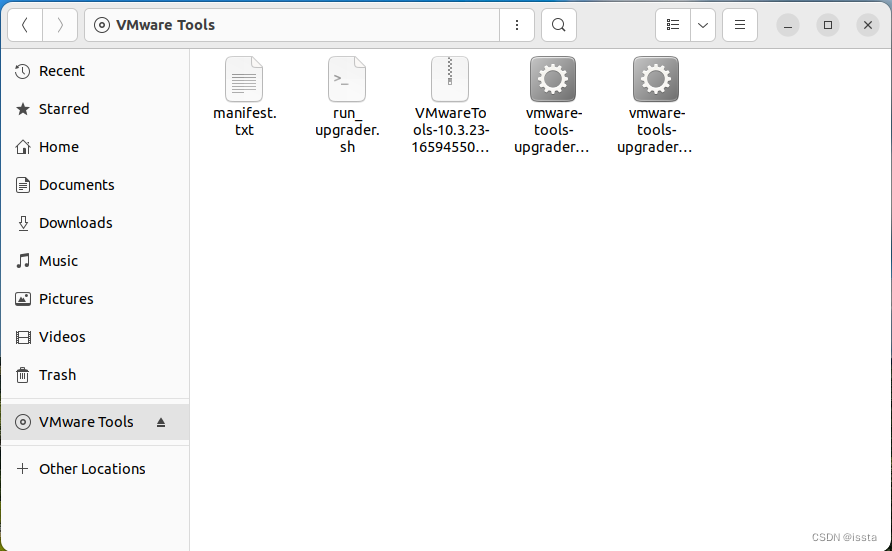Viewport: 892px width, 551px height.
Task: Open Pictures in the sidebar
Action: [95, 299]
